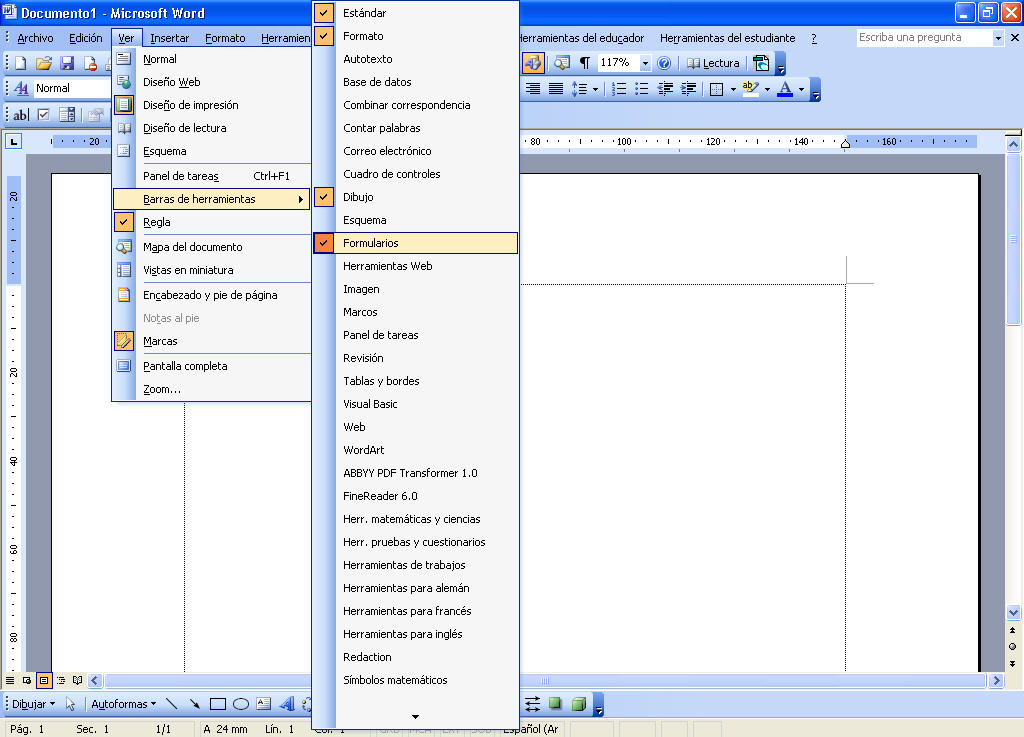Open the zoom 117% dropdown arrow
Viewport: 1024px width, 737px height.
point(645,63)
